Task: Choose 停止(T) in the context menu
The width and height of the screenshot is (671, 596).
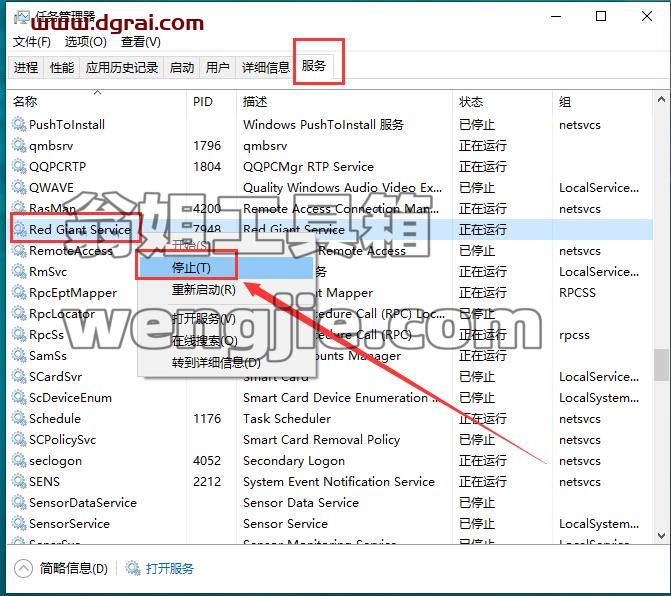Action: click(x=226, y=268)
